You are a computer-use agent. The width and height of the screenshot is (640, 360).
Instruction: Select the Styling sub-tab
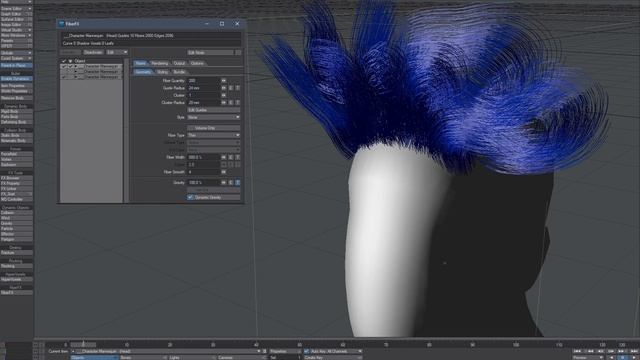coord(162,72)
